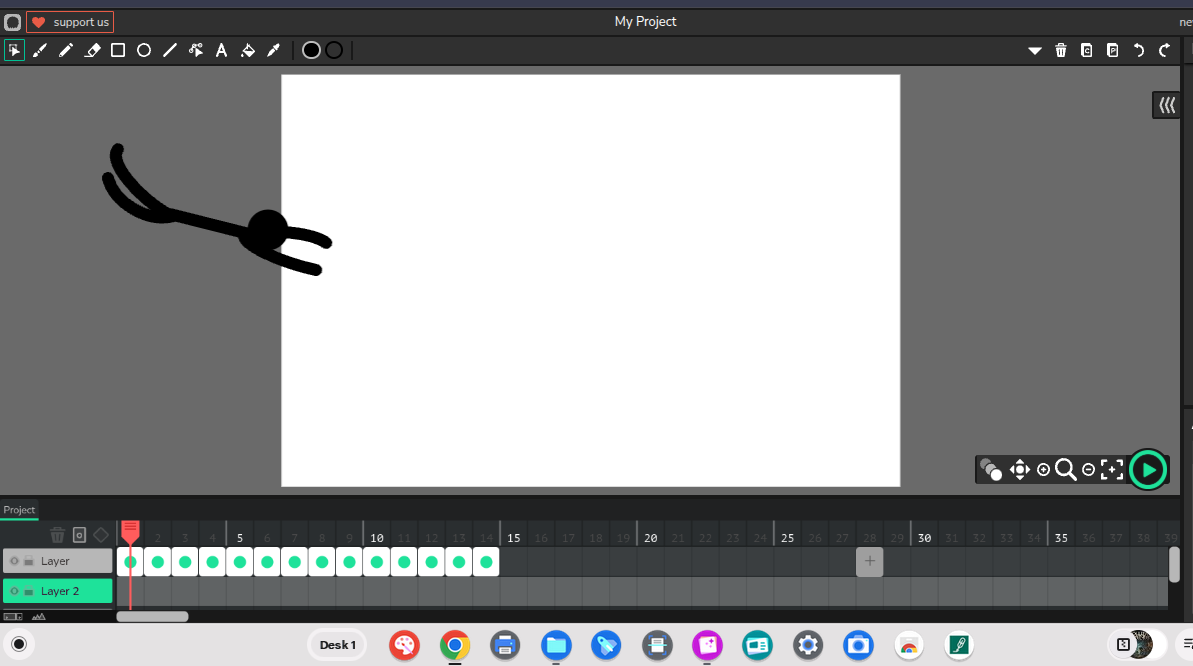Expand the collapsed inspector side panel
The width and height of the screenshot is (1193, 666).
(x=1166, y=105)
